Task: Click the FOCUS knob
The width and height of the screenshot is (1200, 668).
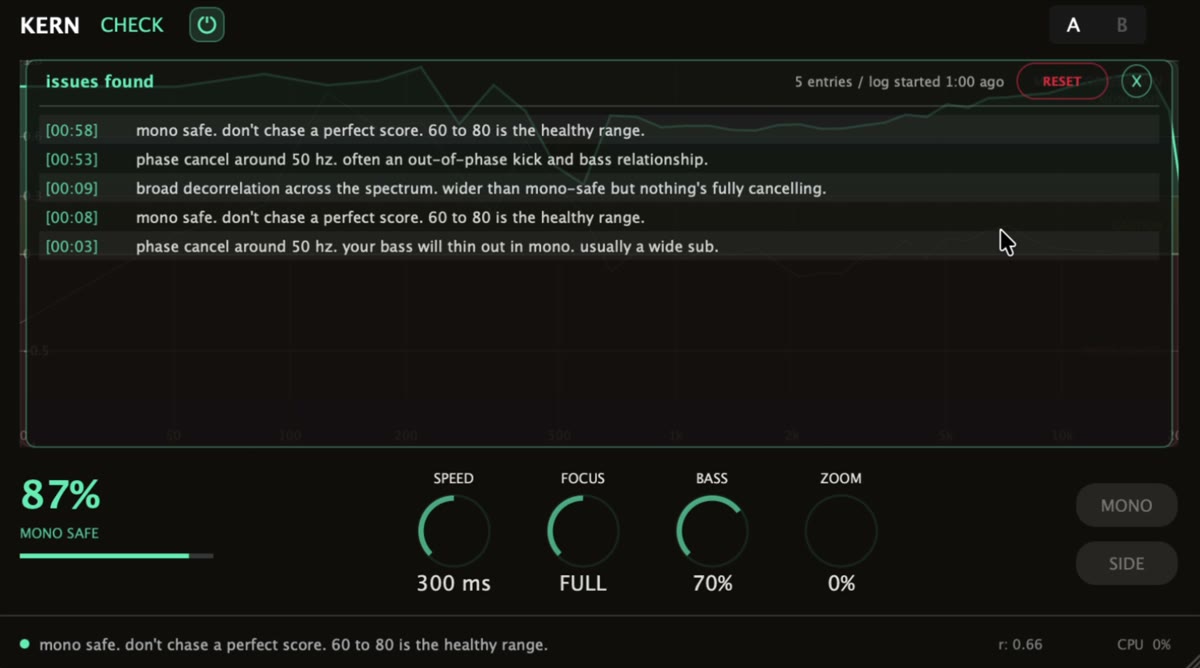Action: (x=583, y=532)
